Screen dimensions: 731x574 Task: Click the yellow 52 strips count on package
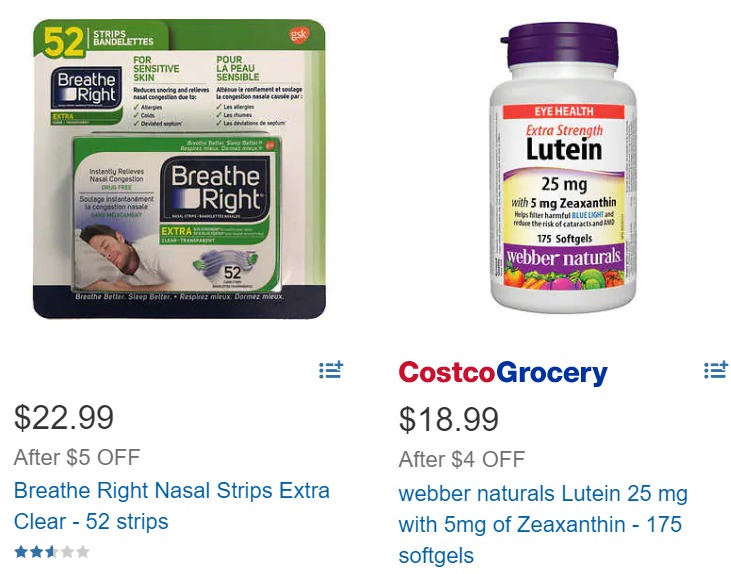(x=64, y=42)
